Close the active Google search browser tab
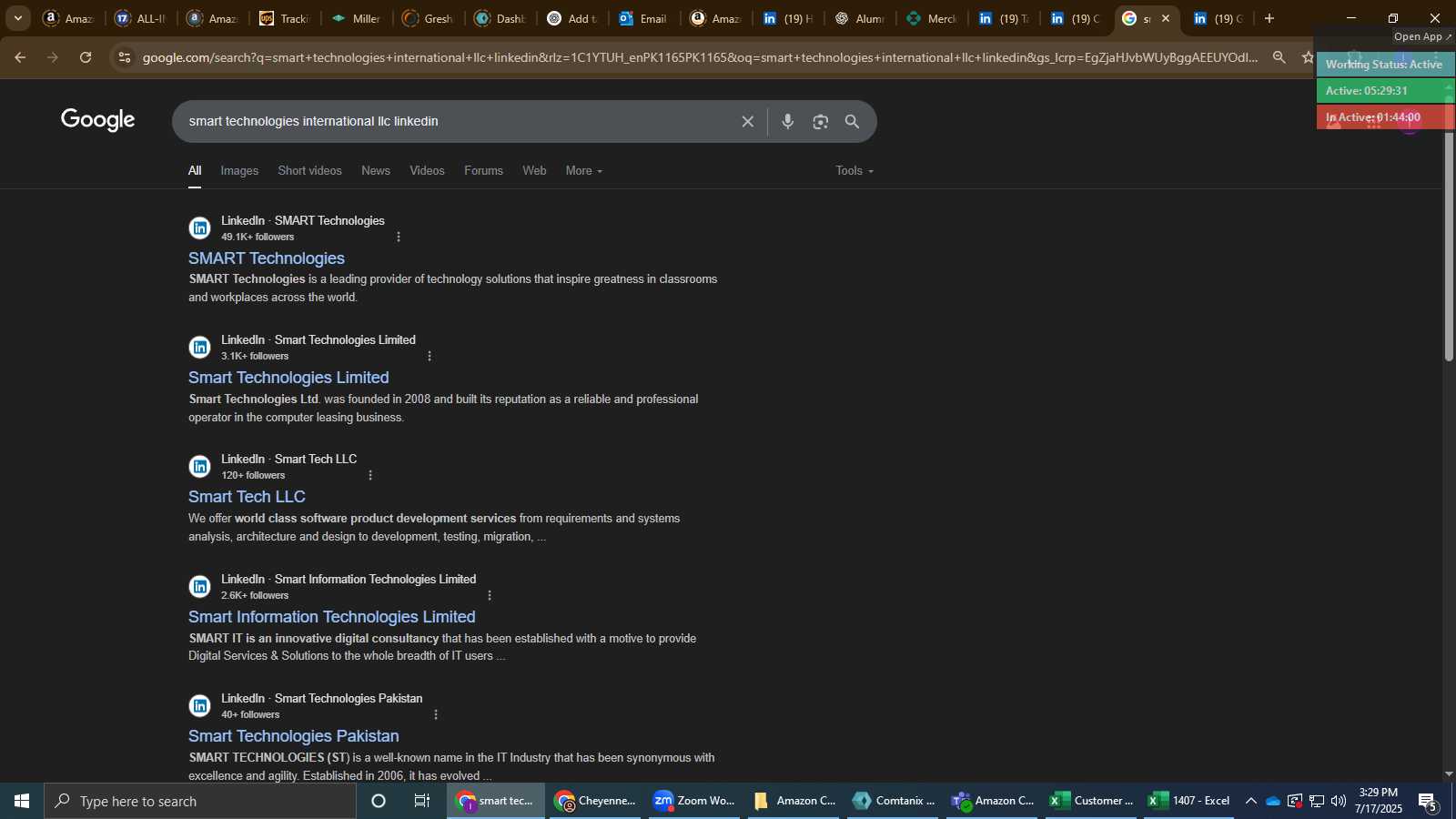Viewport: 1456px width, 819px height. coord(1166,18)
